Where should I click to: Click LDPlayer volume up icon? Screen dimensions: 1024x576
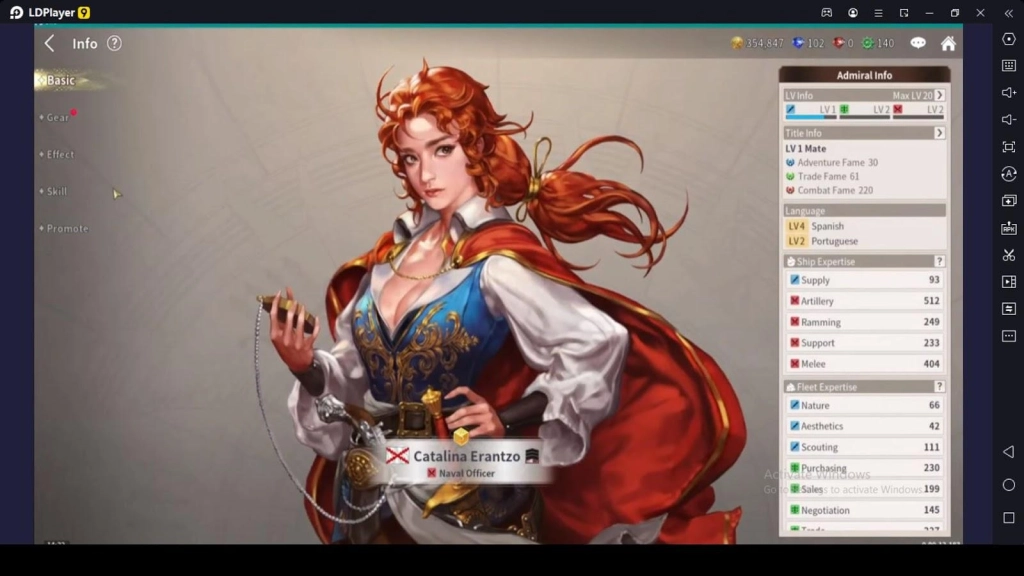click(1008, 92)
